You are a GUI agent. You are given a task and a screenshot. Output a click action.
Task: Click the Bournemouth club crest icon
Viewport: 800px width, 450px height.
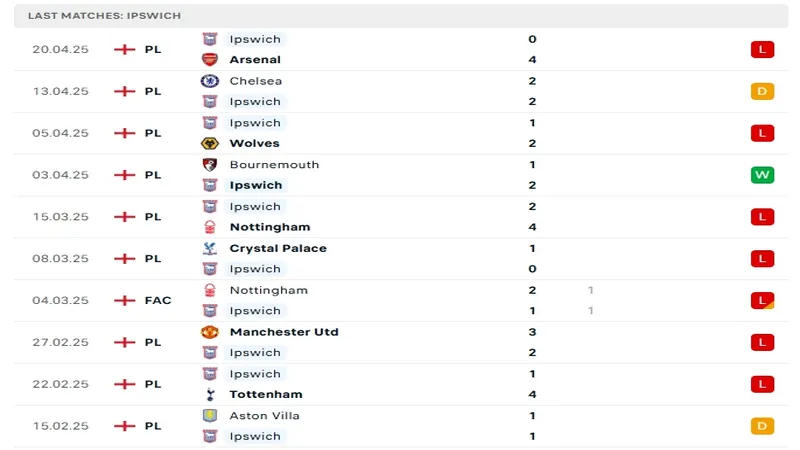[210, 165]
